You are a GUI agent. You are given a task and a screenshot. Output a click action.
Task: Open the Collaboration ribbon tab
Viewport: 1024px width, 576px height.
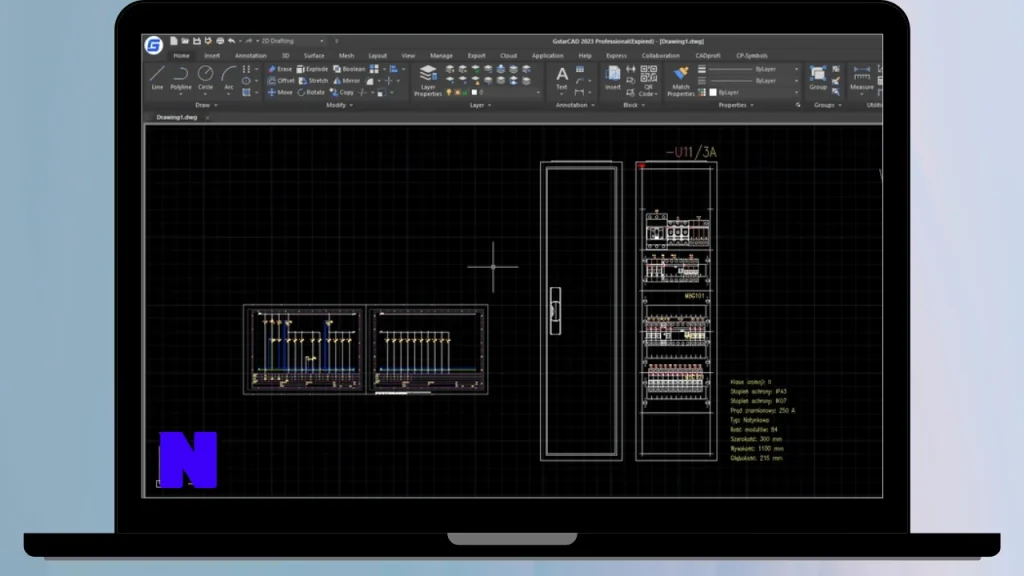click(660, 56)
